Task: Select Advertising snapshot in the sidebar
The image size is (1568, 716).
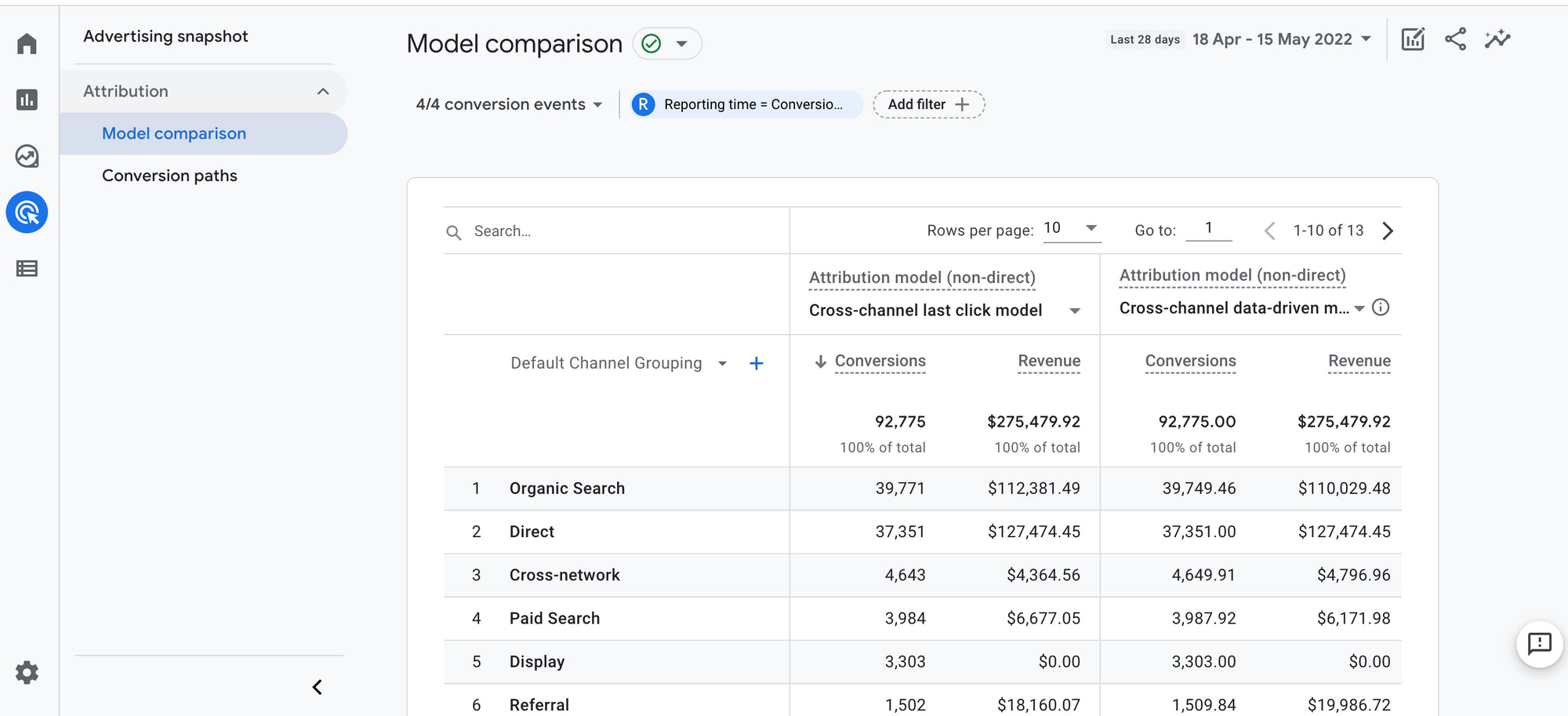Action: (165, 36)
